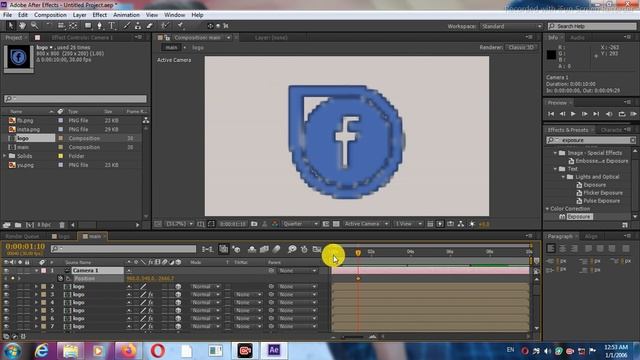Toggle the fx switch on layer 3
Screen dimensions: 640x360
[150, 294]
